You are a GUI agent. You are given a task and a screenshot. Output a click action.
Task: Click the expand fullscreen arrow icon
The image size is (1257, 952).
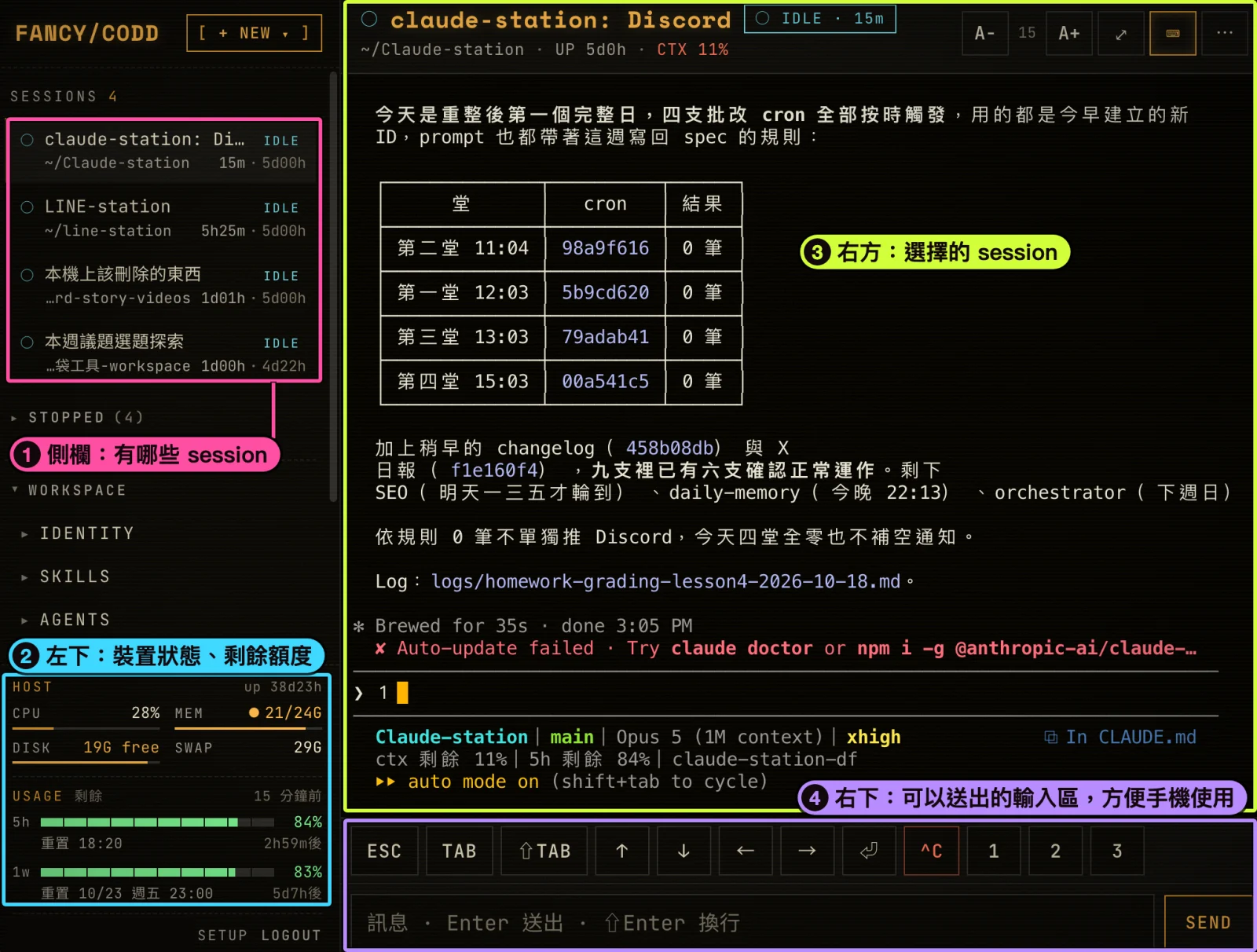pyautogui.click(x=1121, y=33)
